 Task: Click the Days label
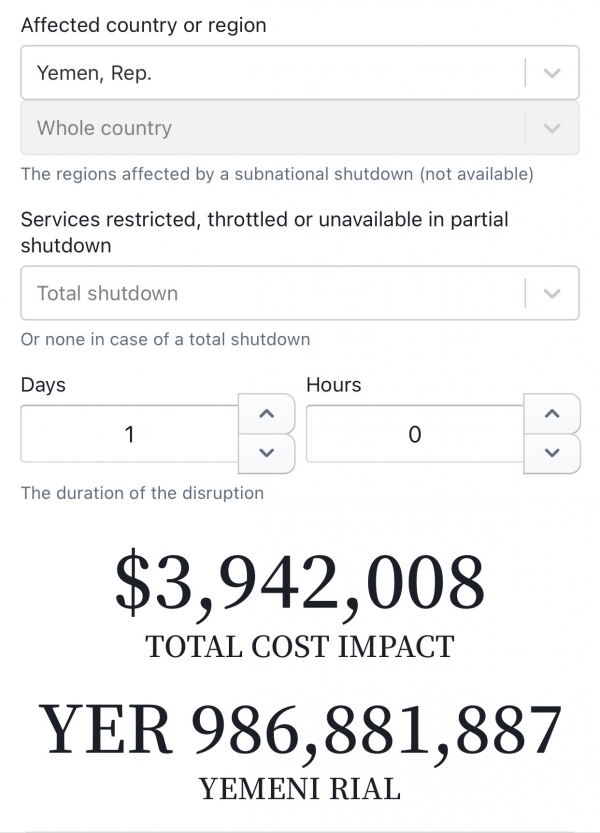pos(43,385)
